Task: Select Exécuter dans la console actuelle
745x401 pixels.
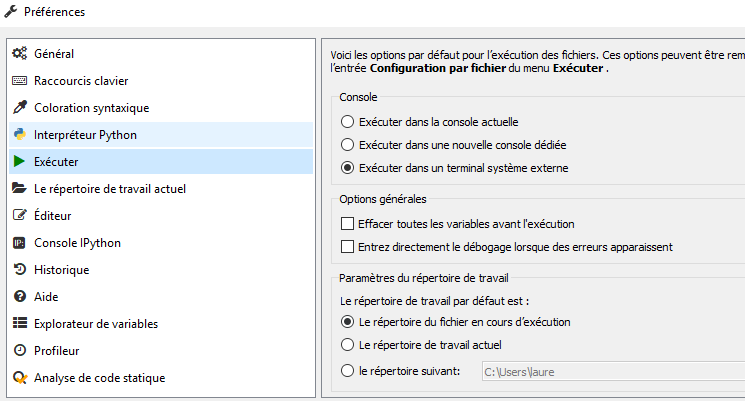Action: click(347, 122)
